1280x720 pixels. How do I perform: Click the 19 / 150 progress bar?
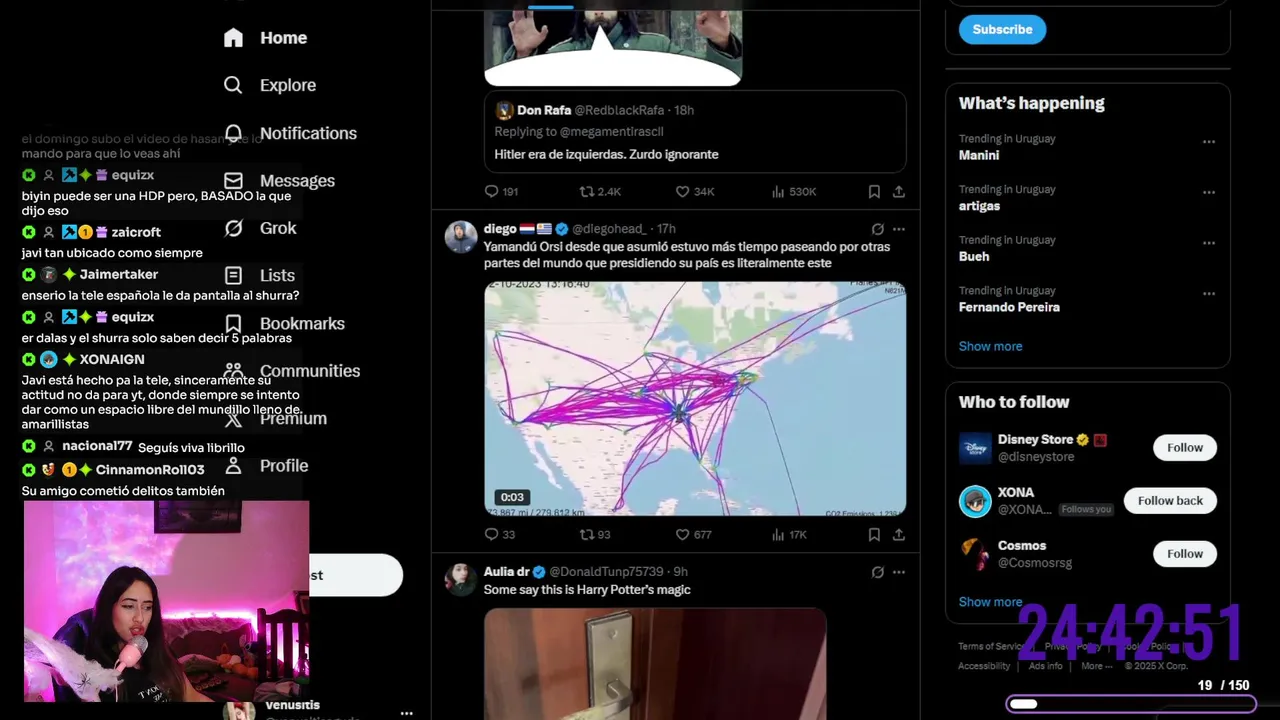(1130, 704)
